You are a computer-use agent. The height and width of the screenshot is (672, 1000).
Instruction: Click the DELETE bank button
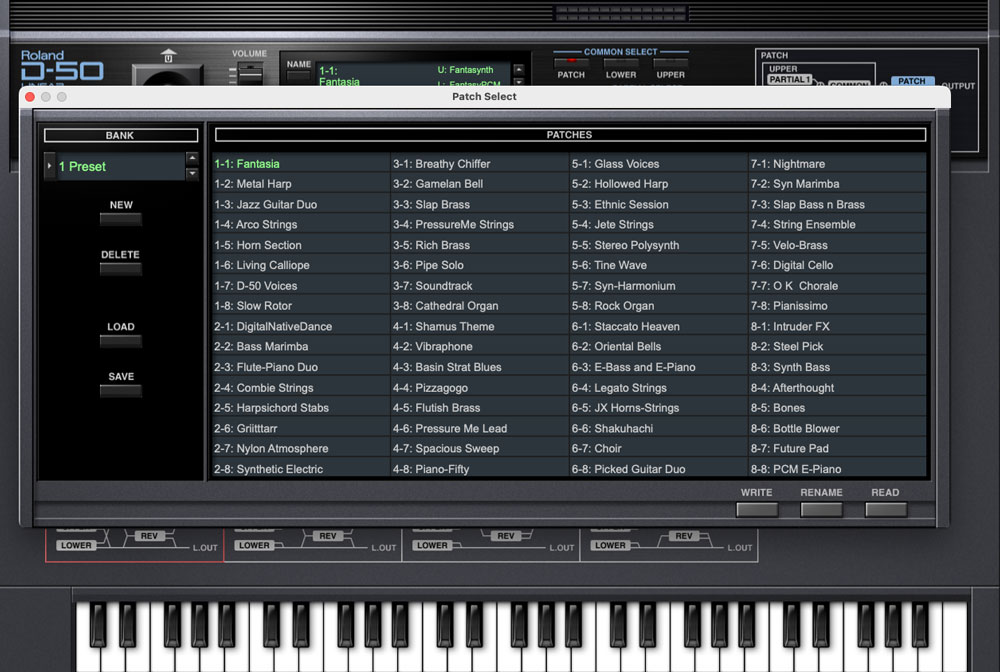click(121, 269)
